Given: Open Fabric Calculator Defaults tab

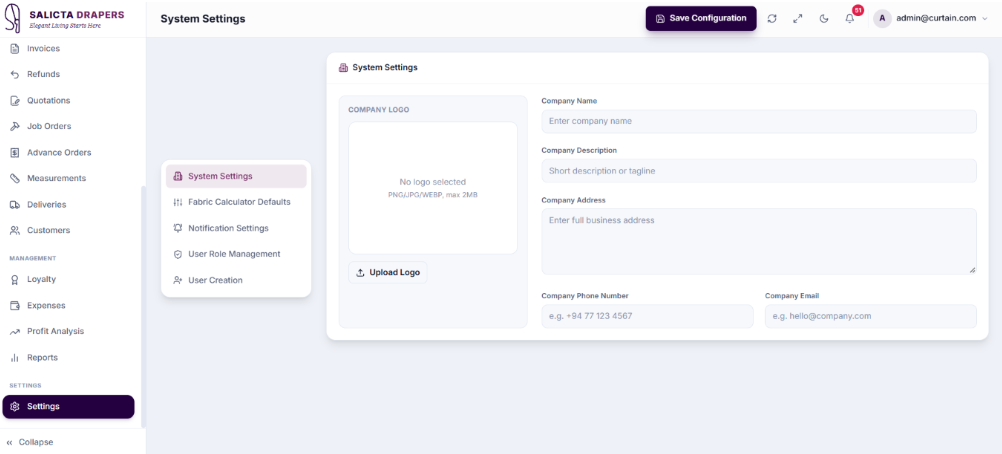Looking at the screenshot, I should coord(236,202).
